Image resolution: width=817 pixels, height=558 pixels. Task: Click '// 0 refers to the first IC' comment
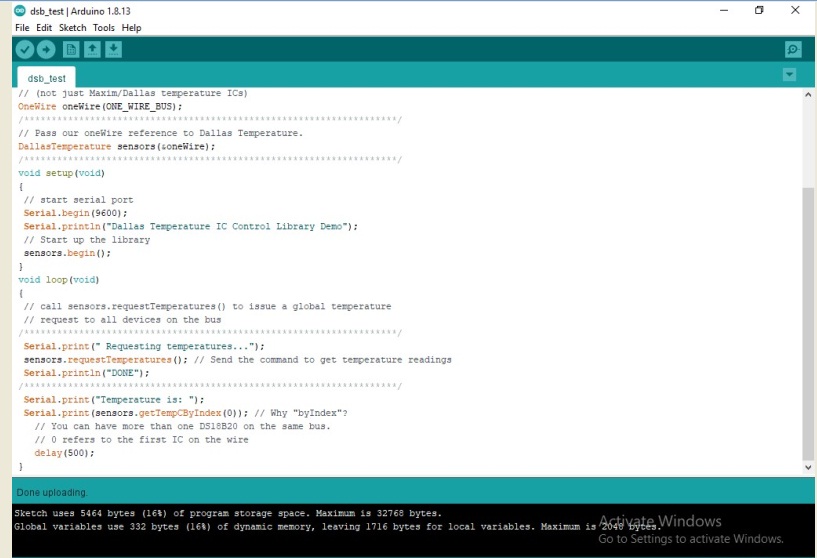[141, 440]
